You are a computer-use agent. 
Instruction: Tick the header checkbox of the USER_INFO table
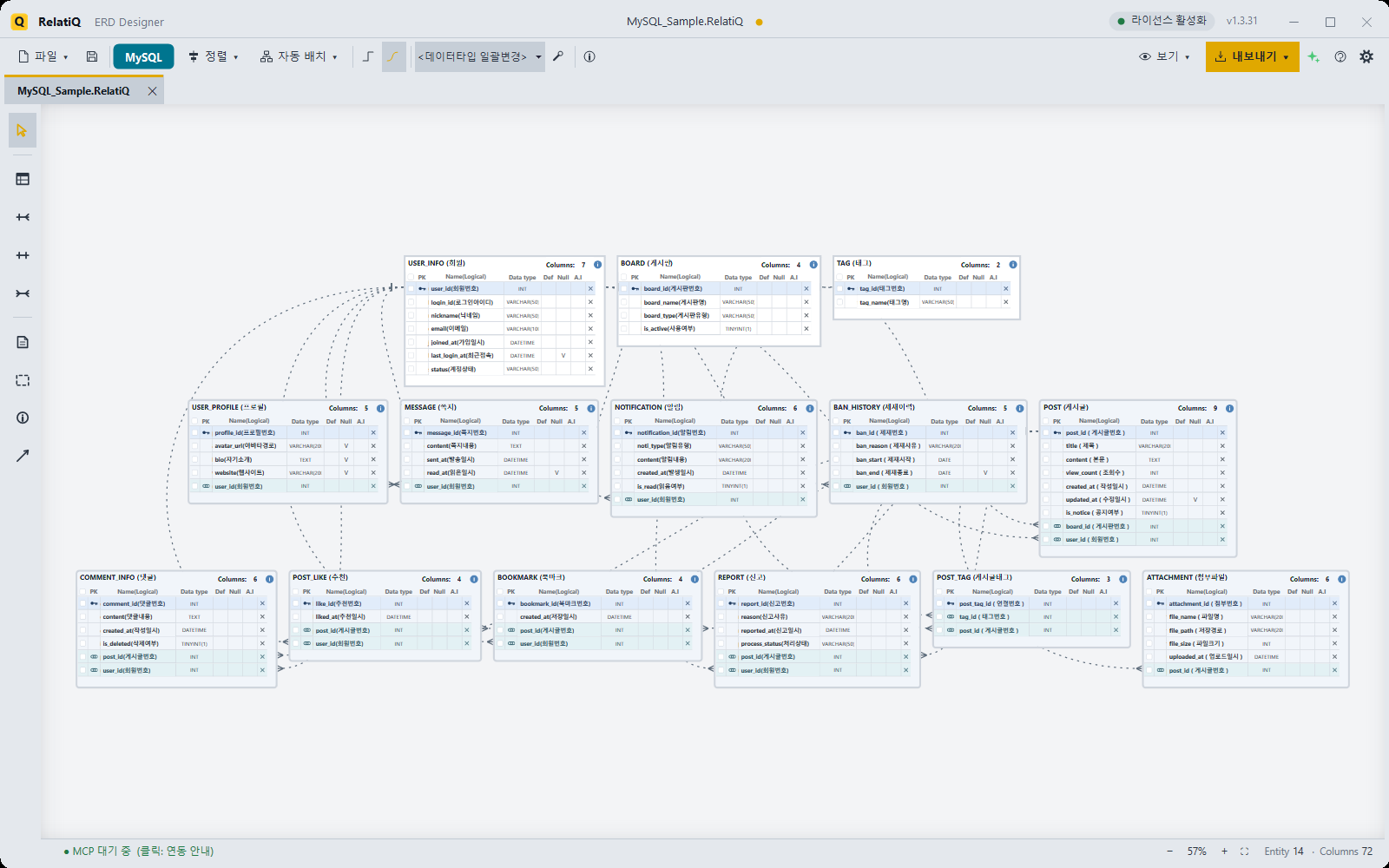411,277
